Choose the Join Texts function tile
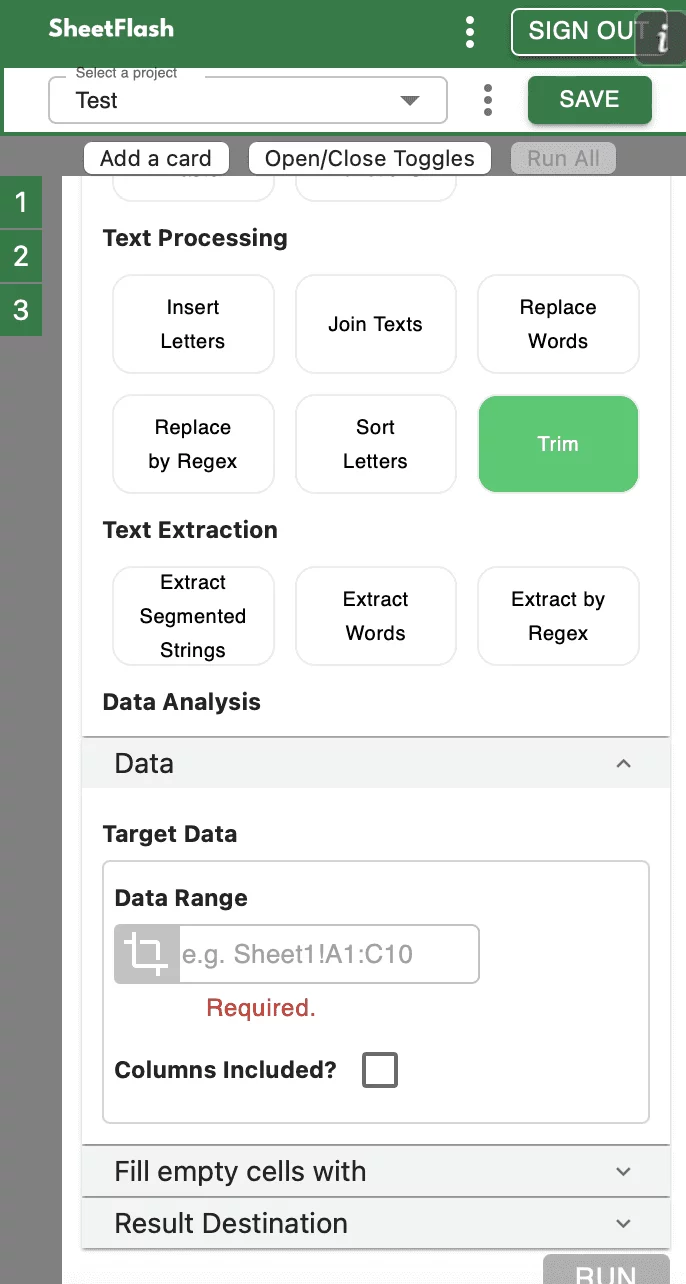The width and height of the screenshot is (686, 1284). (375, 324)
